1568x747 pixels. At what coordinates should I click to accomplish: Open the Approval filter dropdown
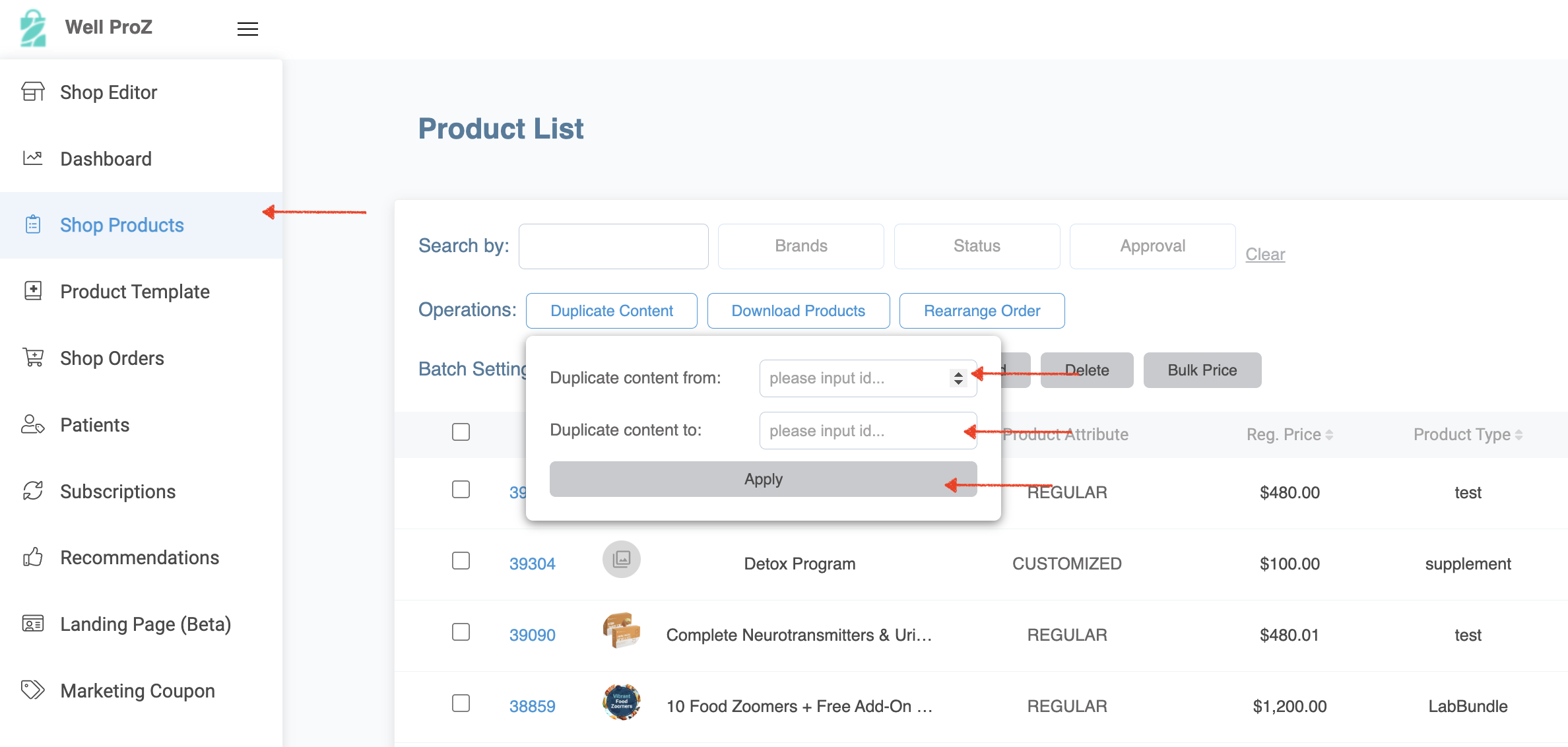coord(1152,246)
